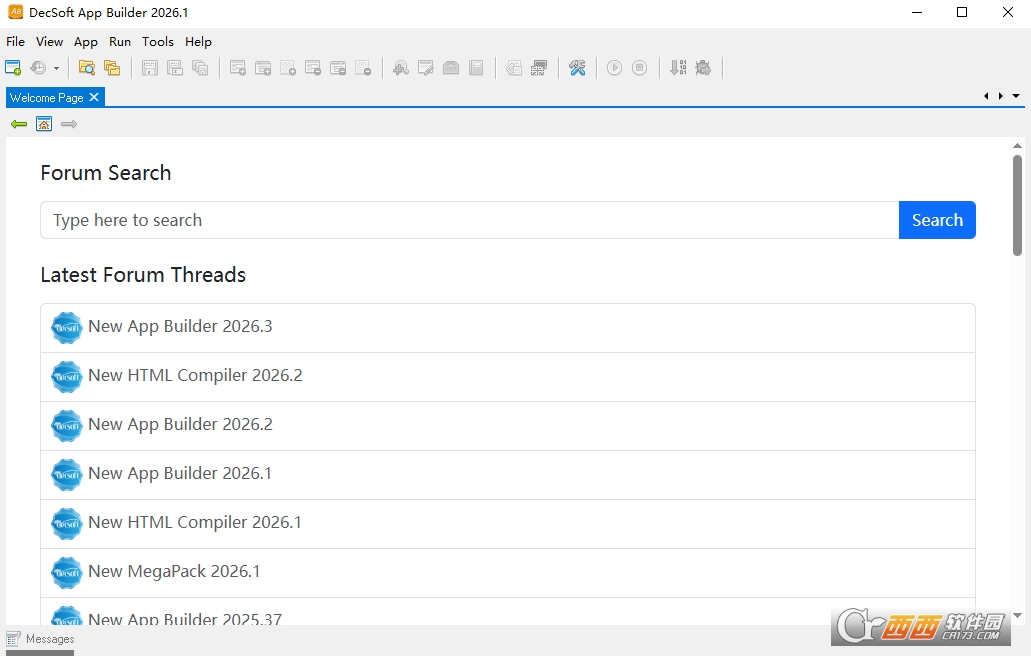
Task: Click the edit pencil toolbar icon
Action: [x=425, y=68]
